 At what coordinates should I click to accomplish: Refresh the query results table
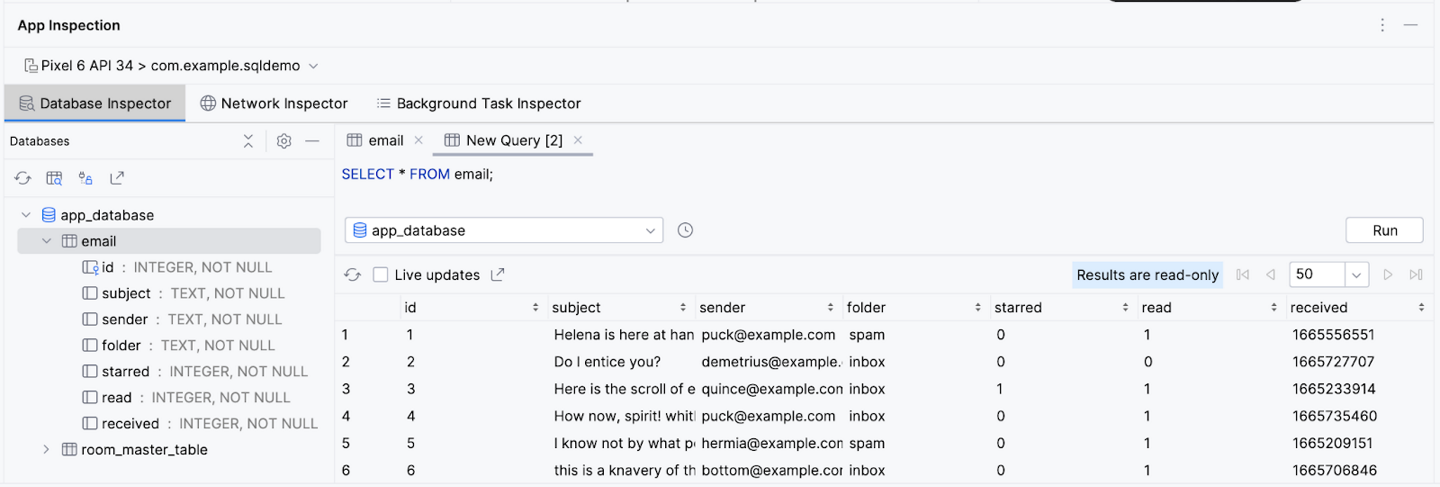tap(352, 275)
